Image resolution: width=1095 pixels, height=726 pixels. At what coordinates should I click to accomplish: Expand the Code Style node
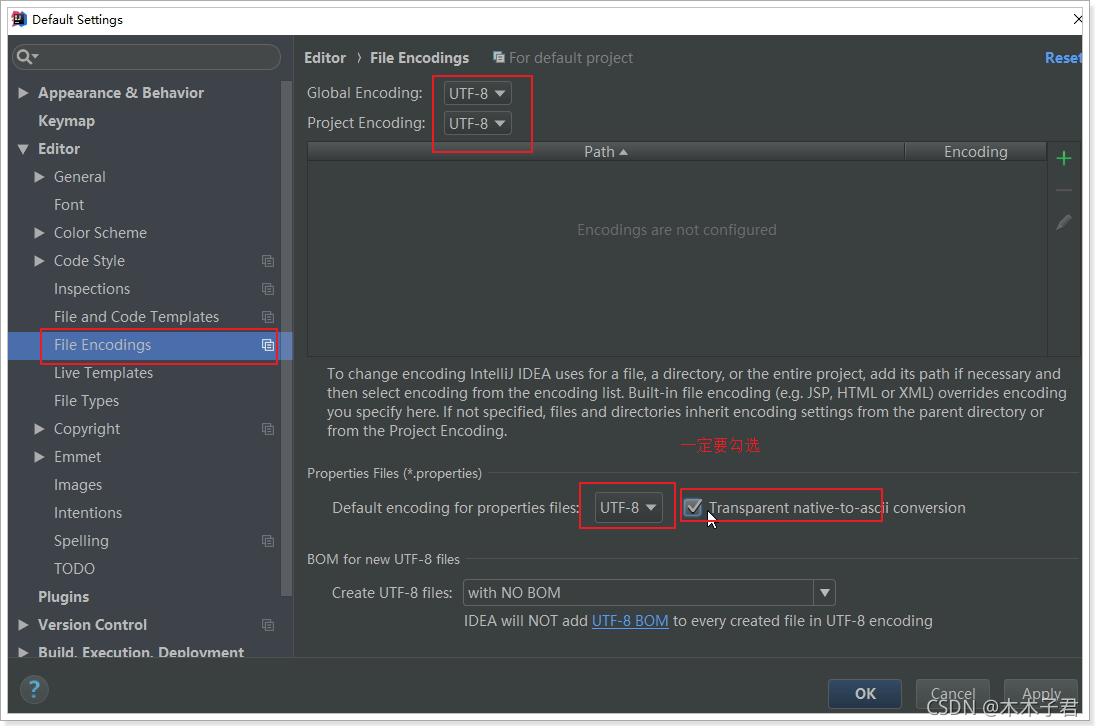40,260
